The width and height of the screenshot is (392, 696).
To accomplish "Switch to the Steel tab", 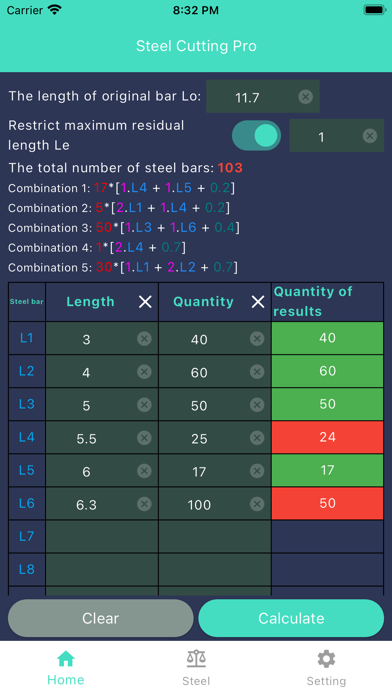I will [196, 668].
